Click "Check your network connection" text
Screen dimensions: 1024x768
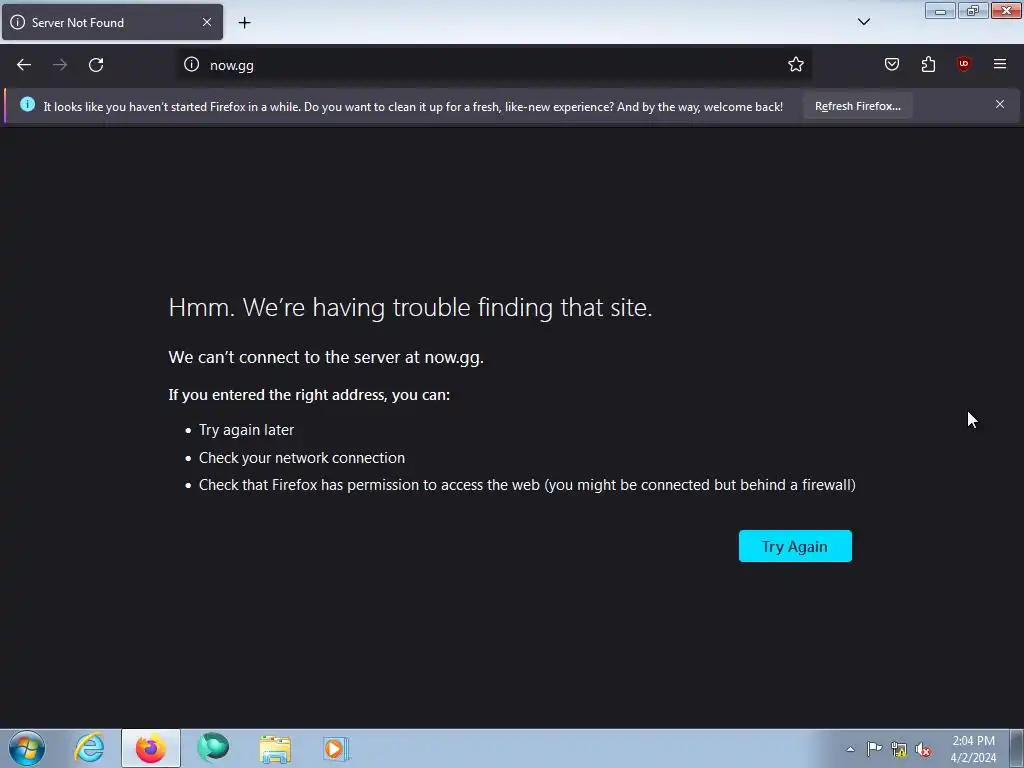click(x=302, y=458)
